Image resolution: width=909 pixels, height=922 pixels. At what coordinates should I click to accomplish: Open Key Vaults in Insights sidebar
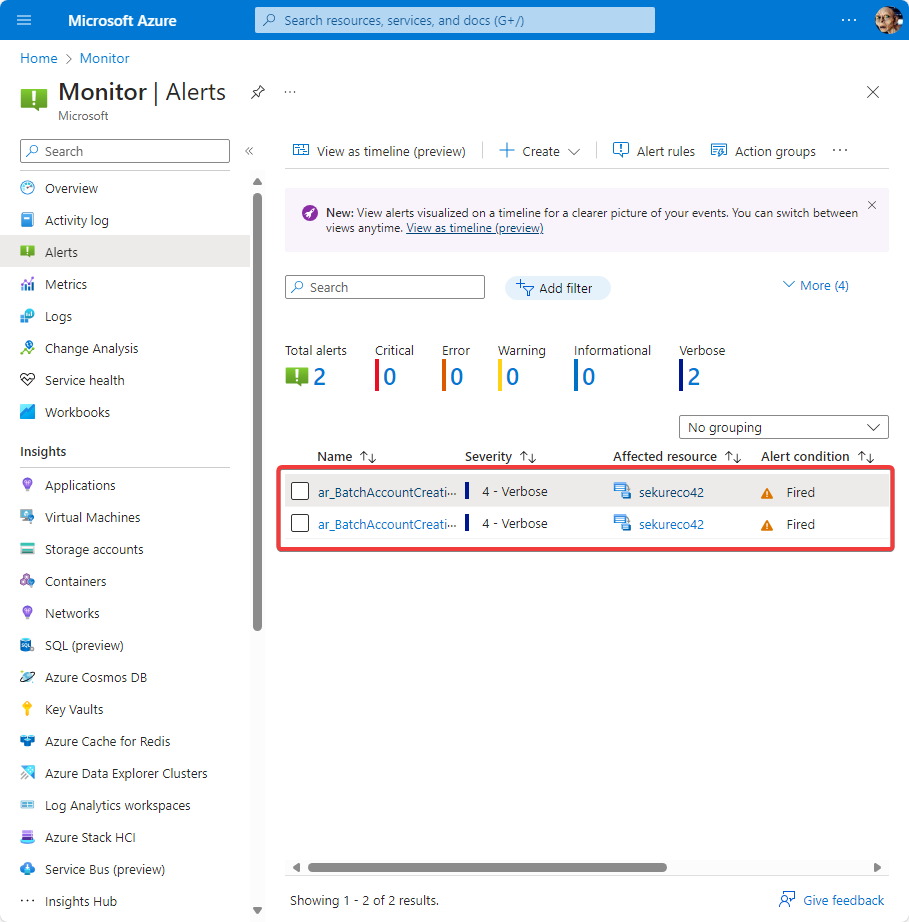pyautogui.click(x=74, y=709)
